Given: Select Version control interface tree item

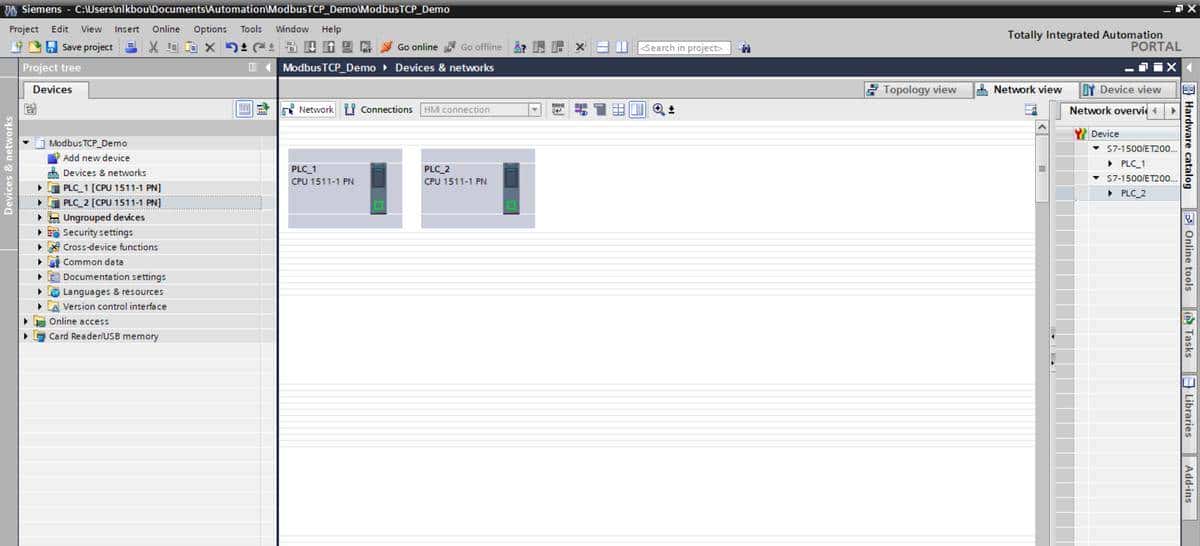Looking at the screenshot, I should 115,306.
